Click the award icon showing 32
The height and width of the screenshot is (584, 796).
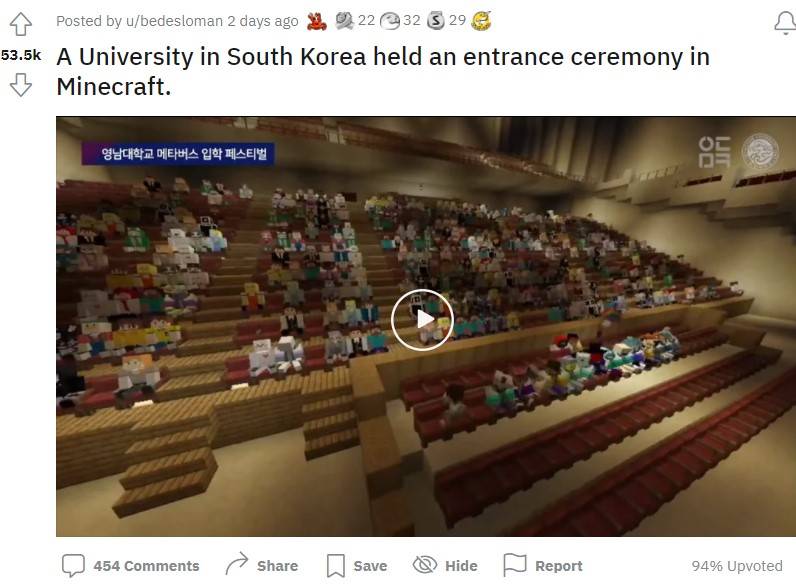point(390,21)
